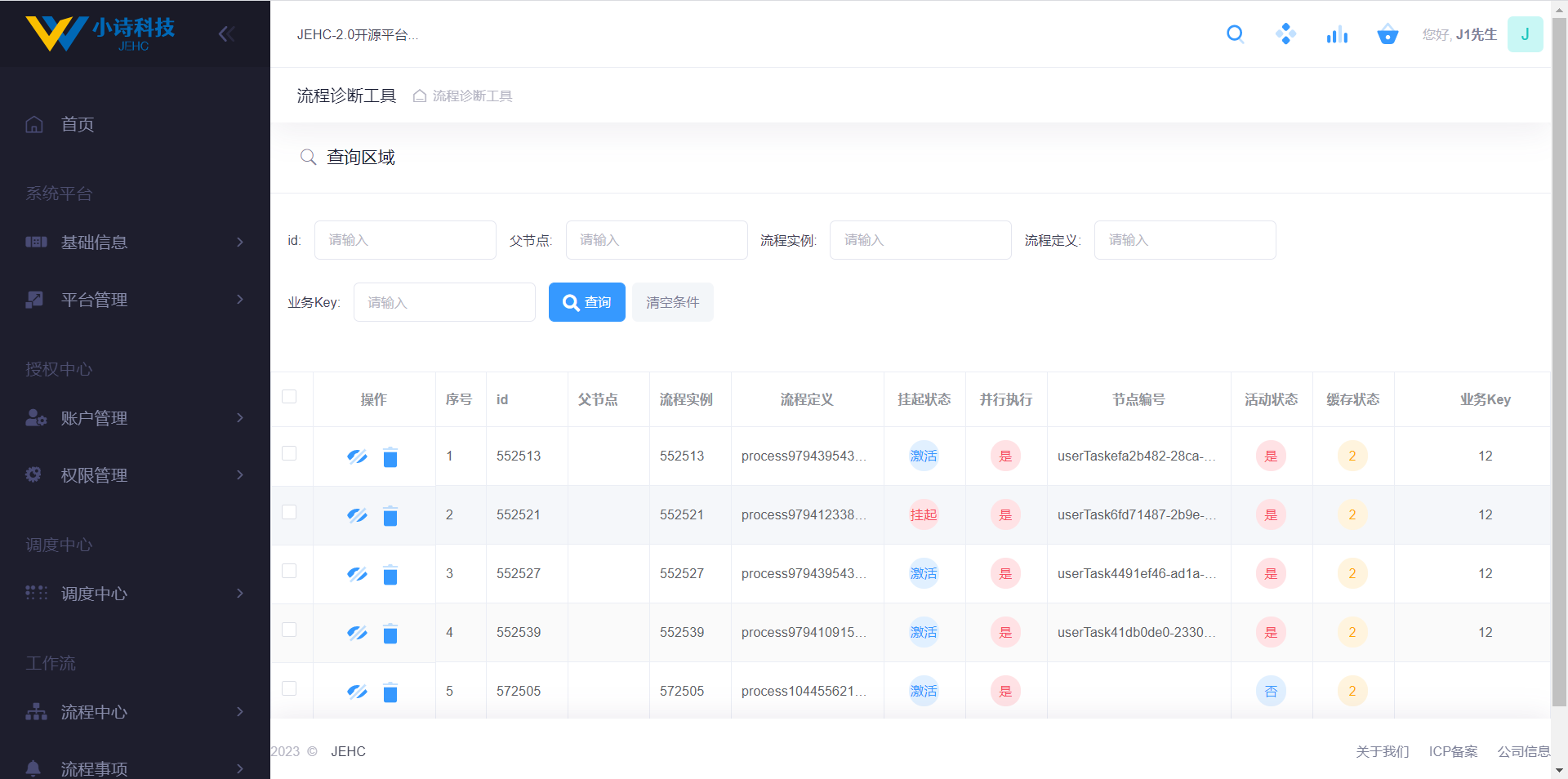Expand the 流程中心 menu arrow

click(x=240, y=712)
